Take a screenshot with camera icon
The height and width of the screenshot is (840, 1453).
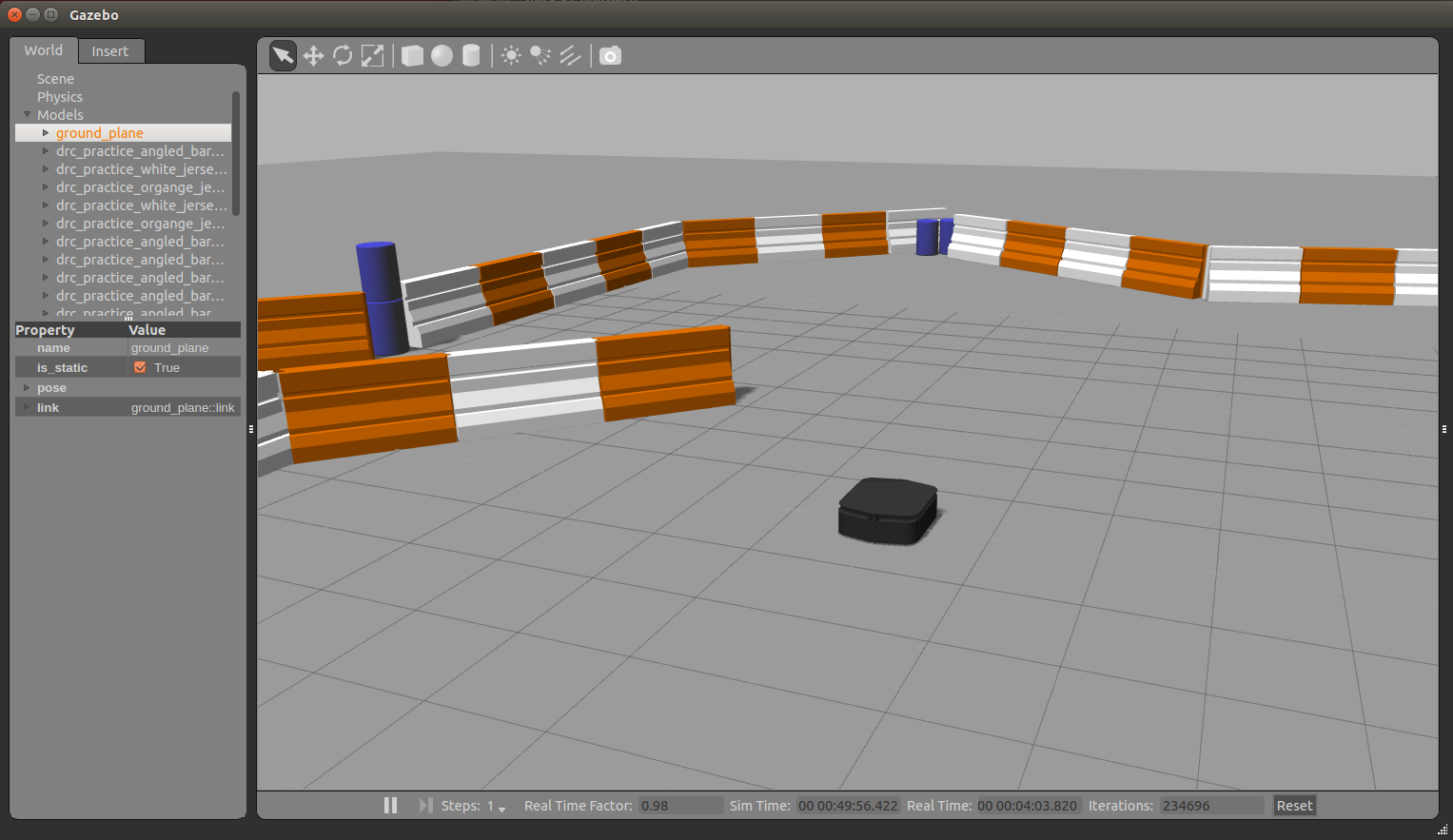(x=610, y=56)
